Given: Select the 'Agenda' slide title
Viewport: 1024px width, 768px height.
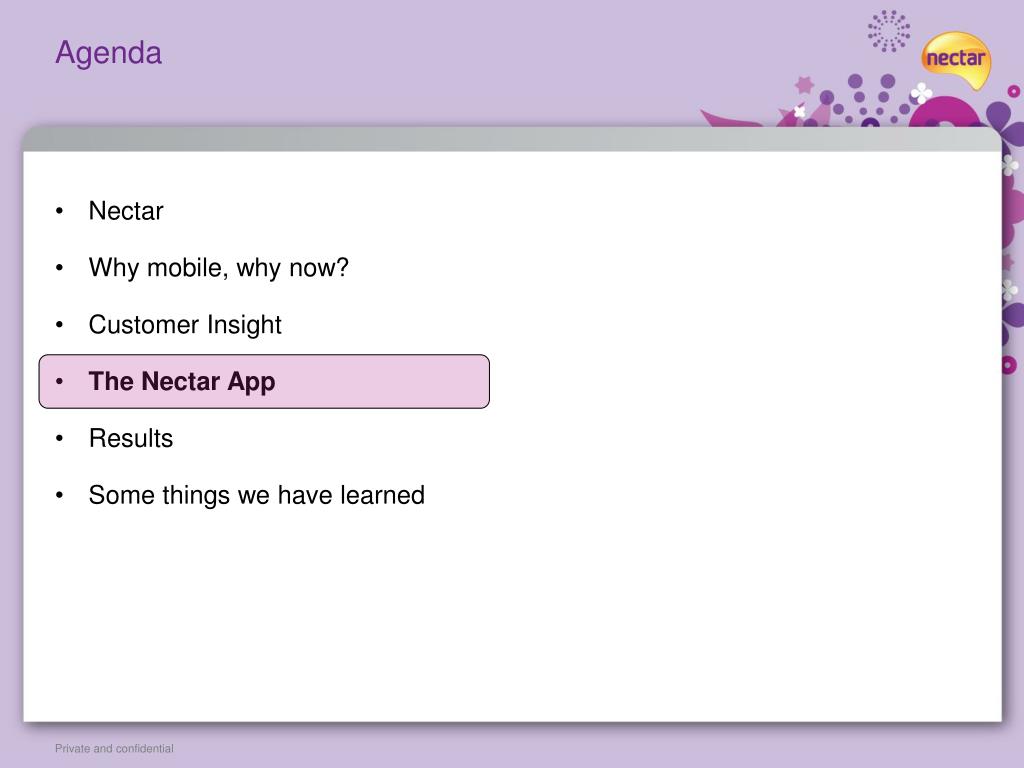Looking at the screenshot, I should pyautogui.click(x=108, y=53).
